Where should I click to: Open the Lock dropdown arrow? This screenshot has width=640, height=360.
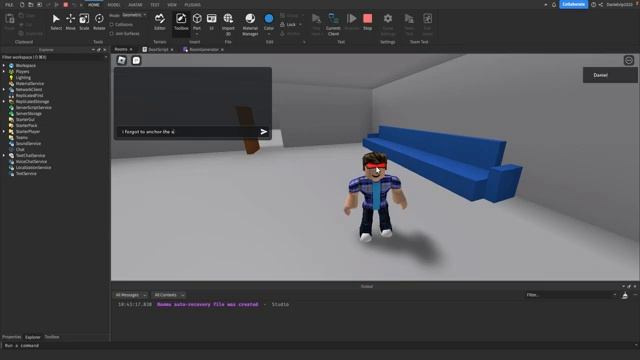[x=300, y=24]
